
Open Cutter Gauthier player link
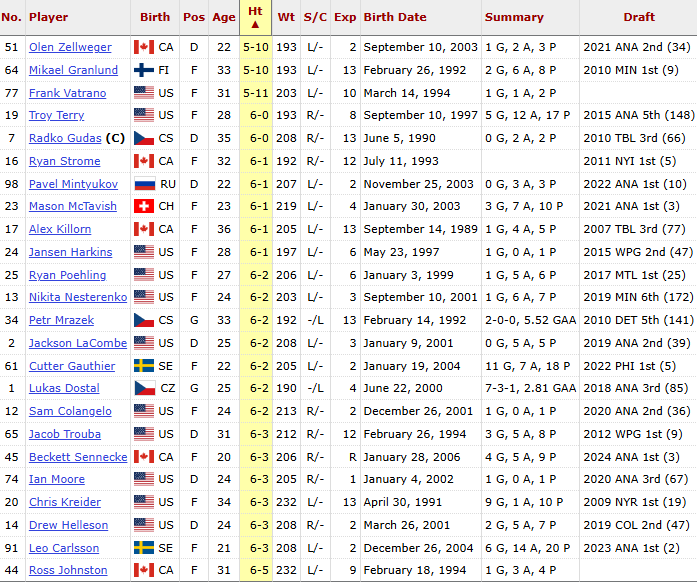(72, 366)
